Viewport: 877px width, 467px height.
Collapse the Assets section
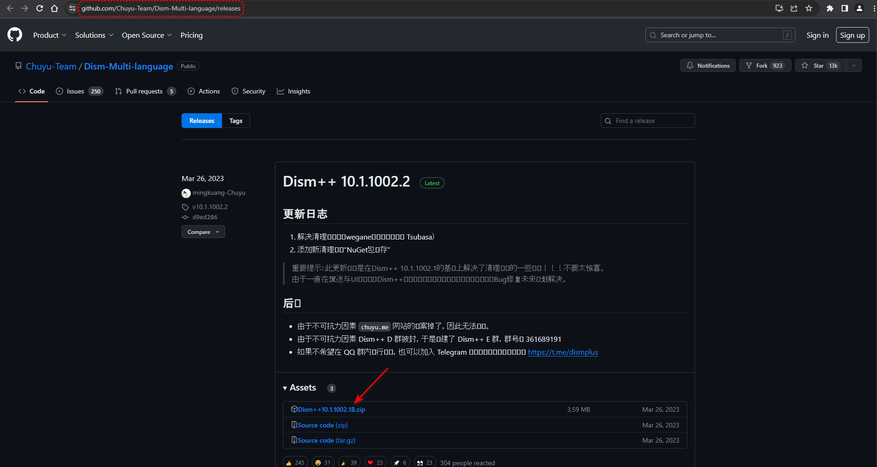click(300, 388)
